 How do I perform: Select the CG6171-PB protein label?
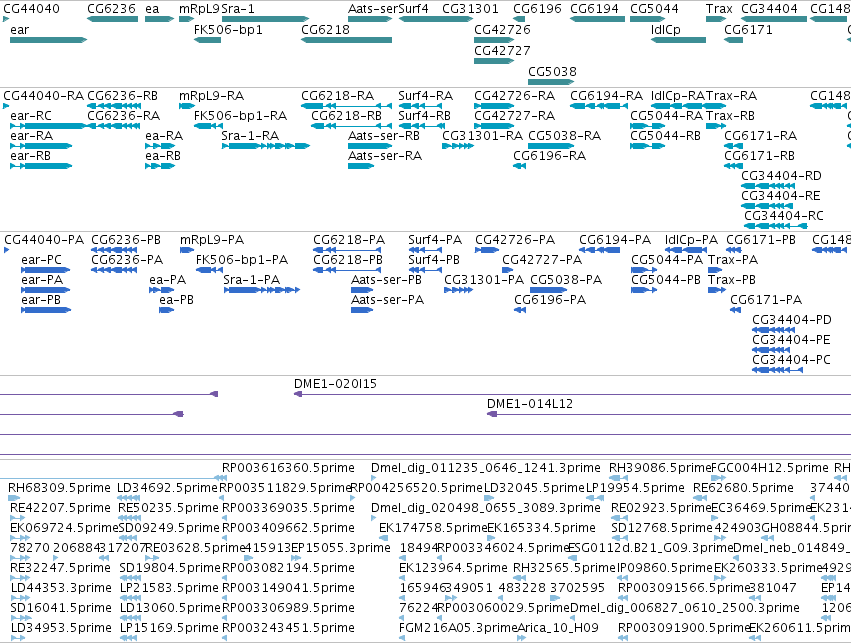coord(761,240)
